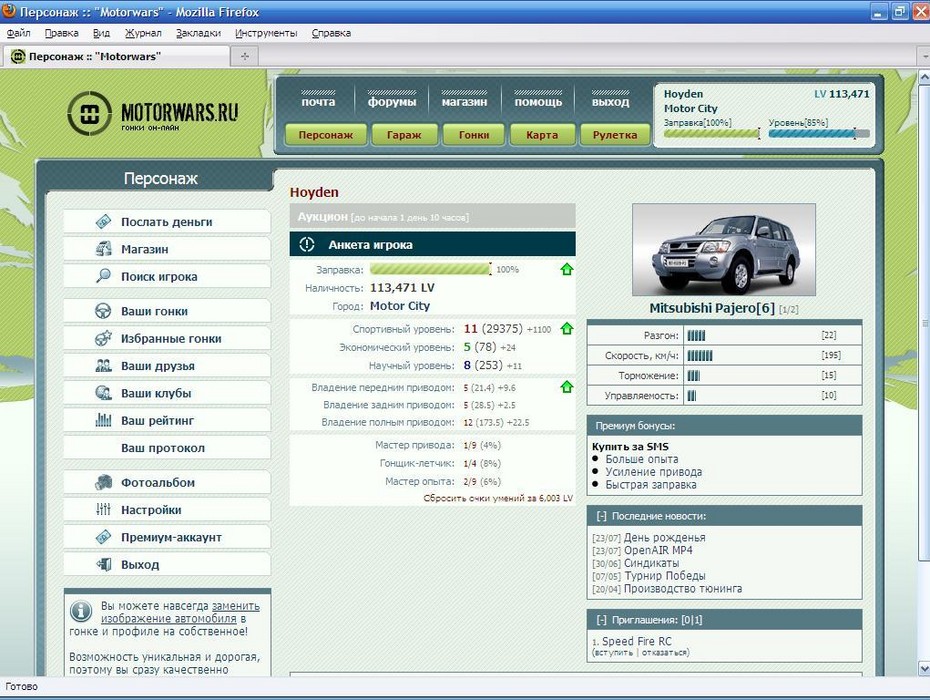Click the money icon beside Послать деньги

pos(103,222)
